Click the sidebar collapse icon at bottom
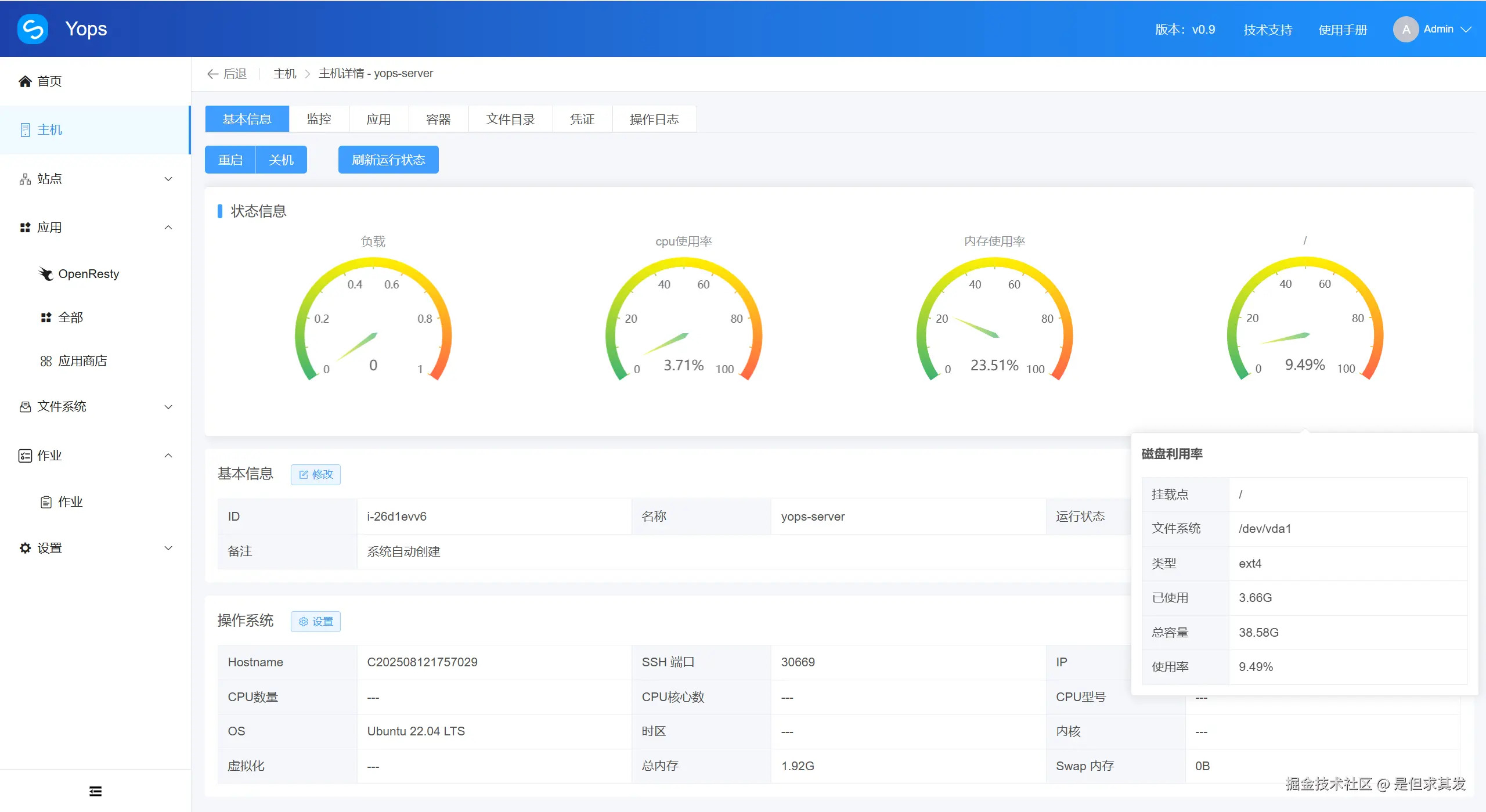The height and width of the screenshot is (812, 1486). tap(95, 791)
